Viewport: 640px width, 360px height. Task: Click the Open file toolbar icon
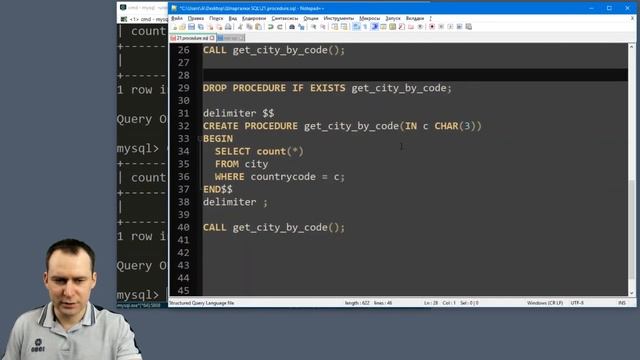[182, 27]
